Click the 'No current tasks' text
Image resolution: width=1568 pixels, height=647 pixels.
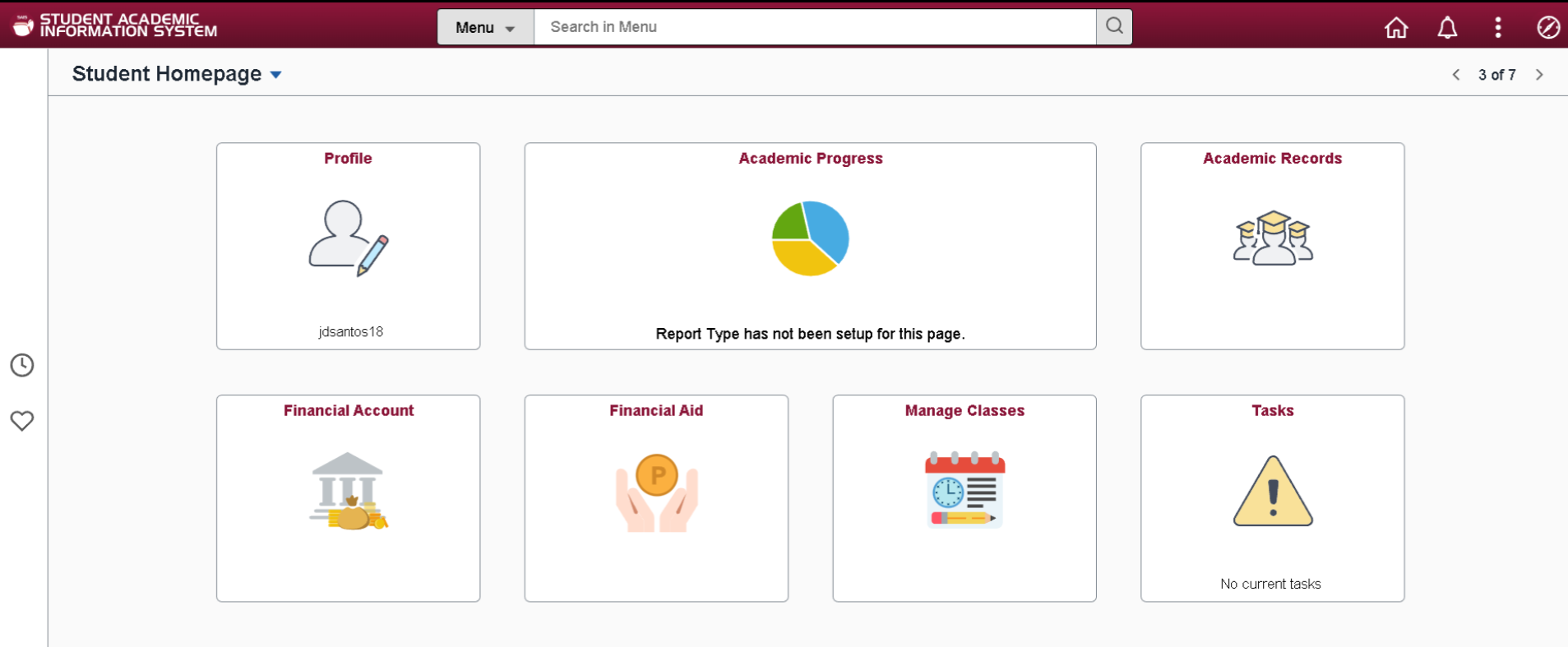(1270, 585)
